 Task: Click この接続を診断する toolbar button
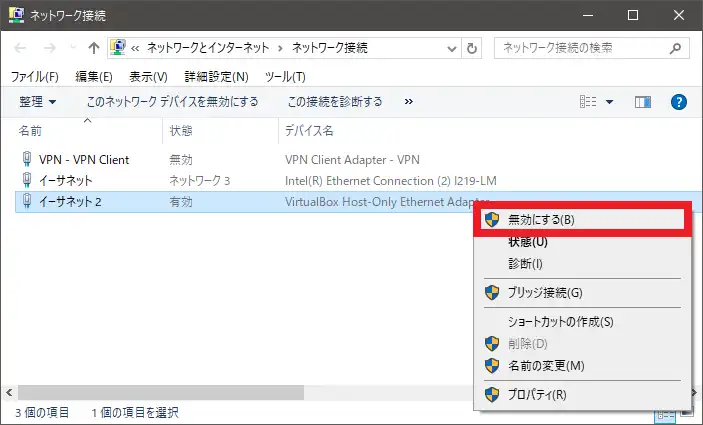(335, 102)
